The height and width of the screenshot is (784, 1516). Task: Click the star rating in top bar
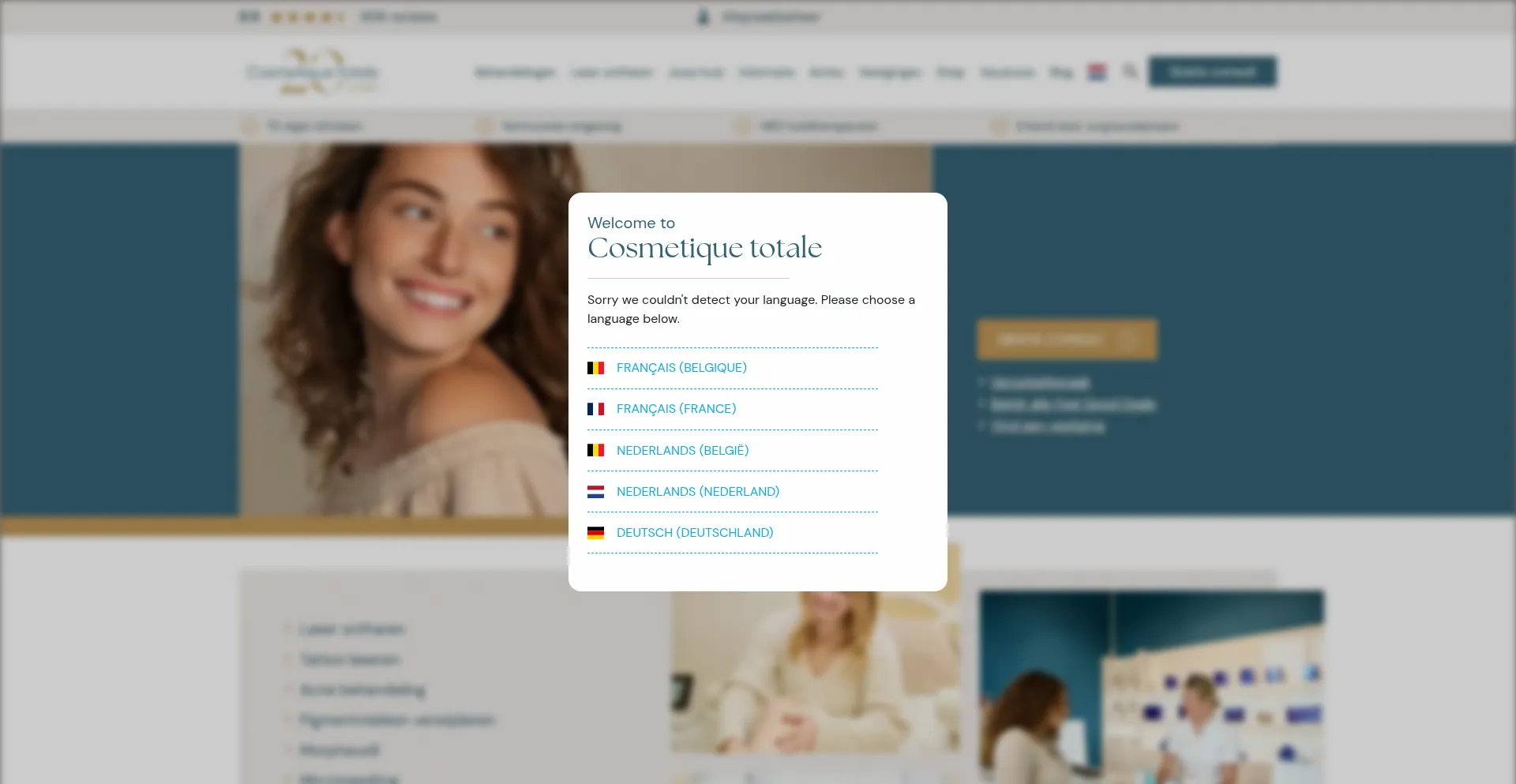coord(306,17)
